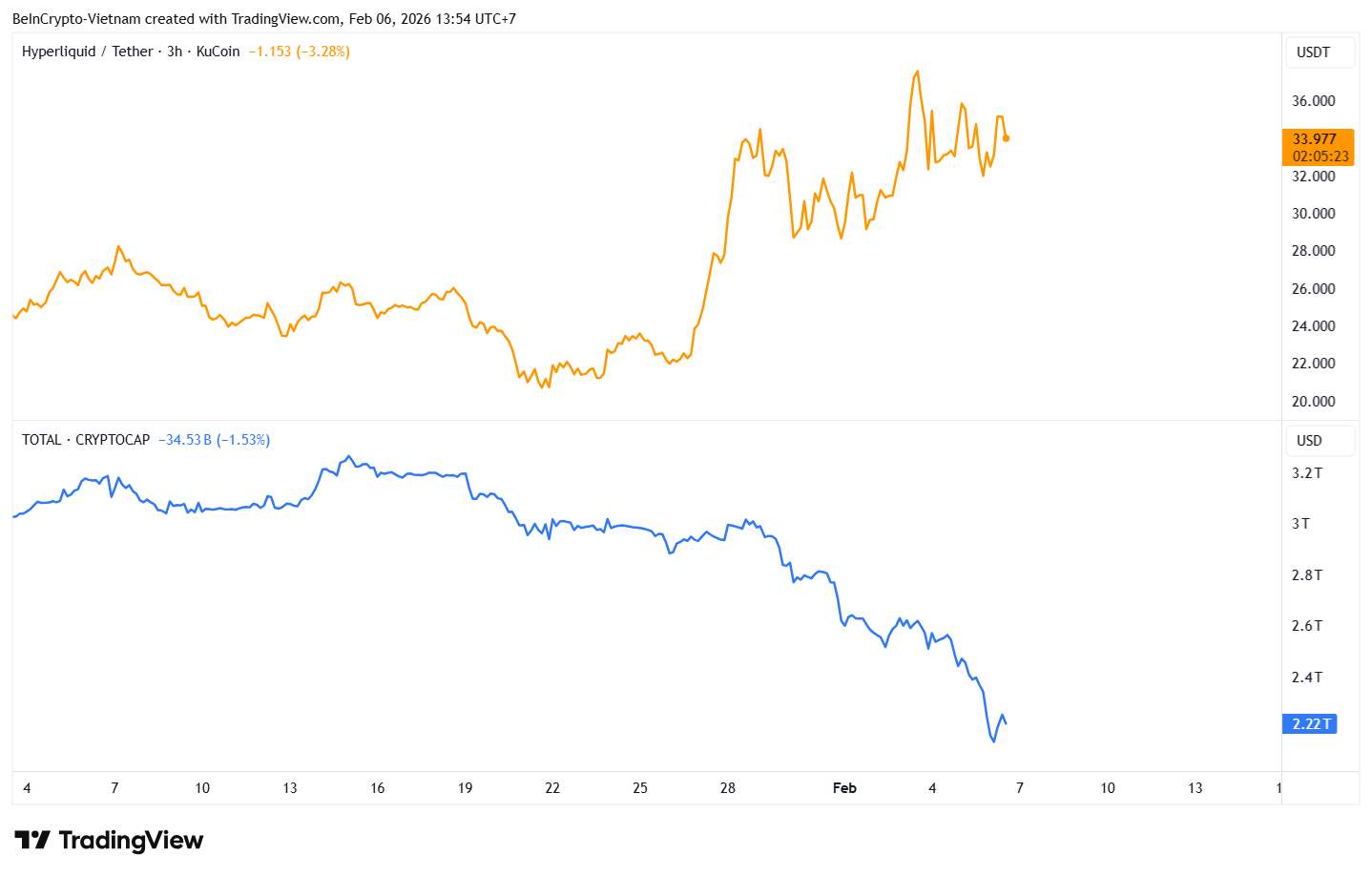This screenshot has width=1372, height=876.
Task: Select the 16 date marker on the time axis
Action: tap(378, 788)
